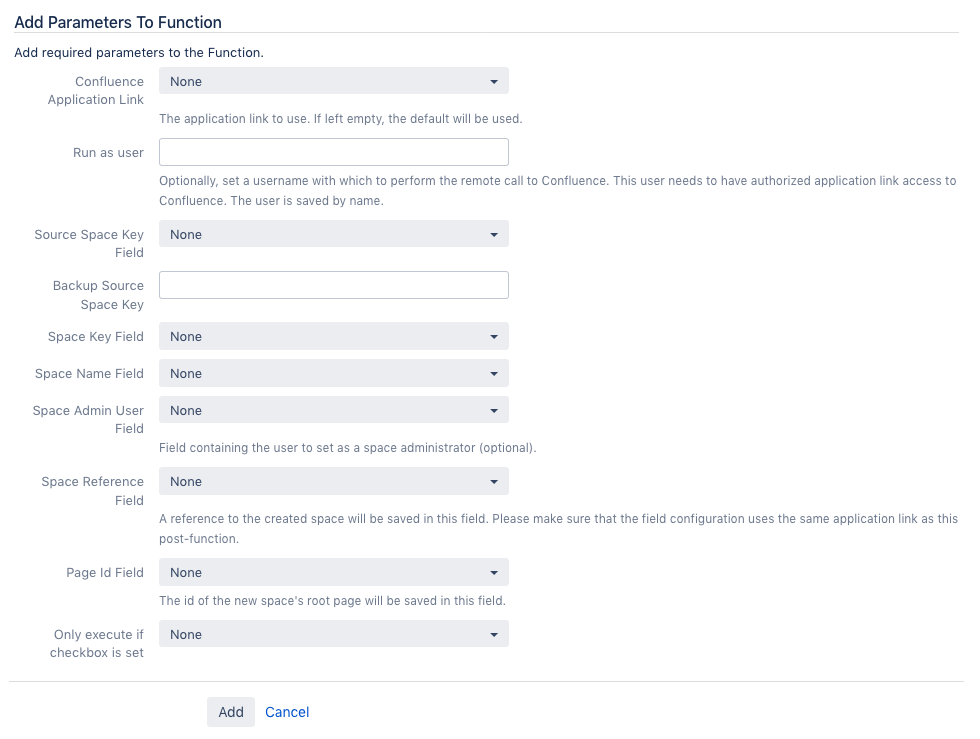Expand the Source Space Key Field dropdown
This screenshot has height=739, width=980.
(x=334, y=234)
